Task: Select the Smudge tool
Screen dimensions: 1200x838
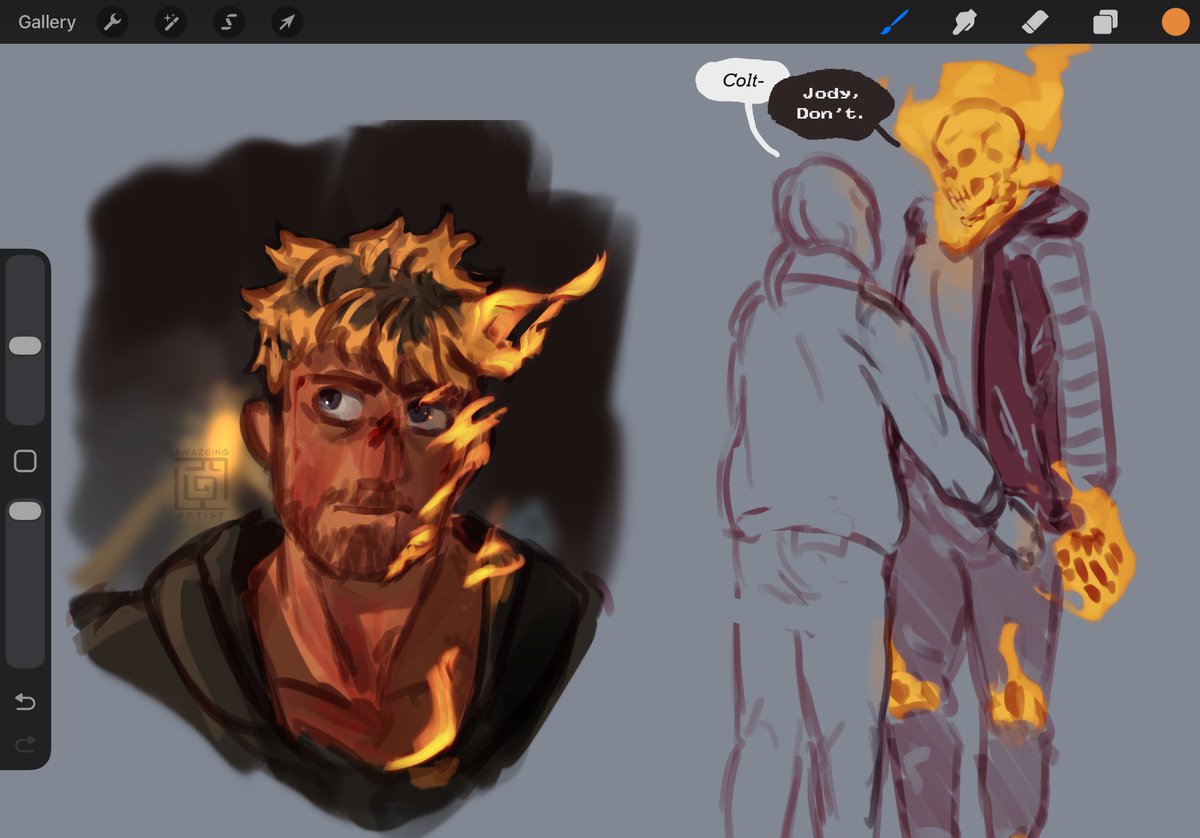Action: (x=965, y=22)
